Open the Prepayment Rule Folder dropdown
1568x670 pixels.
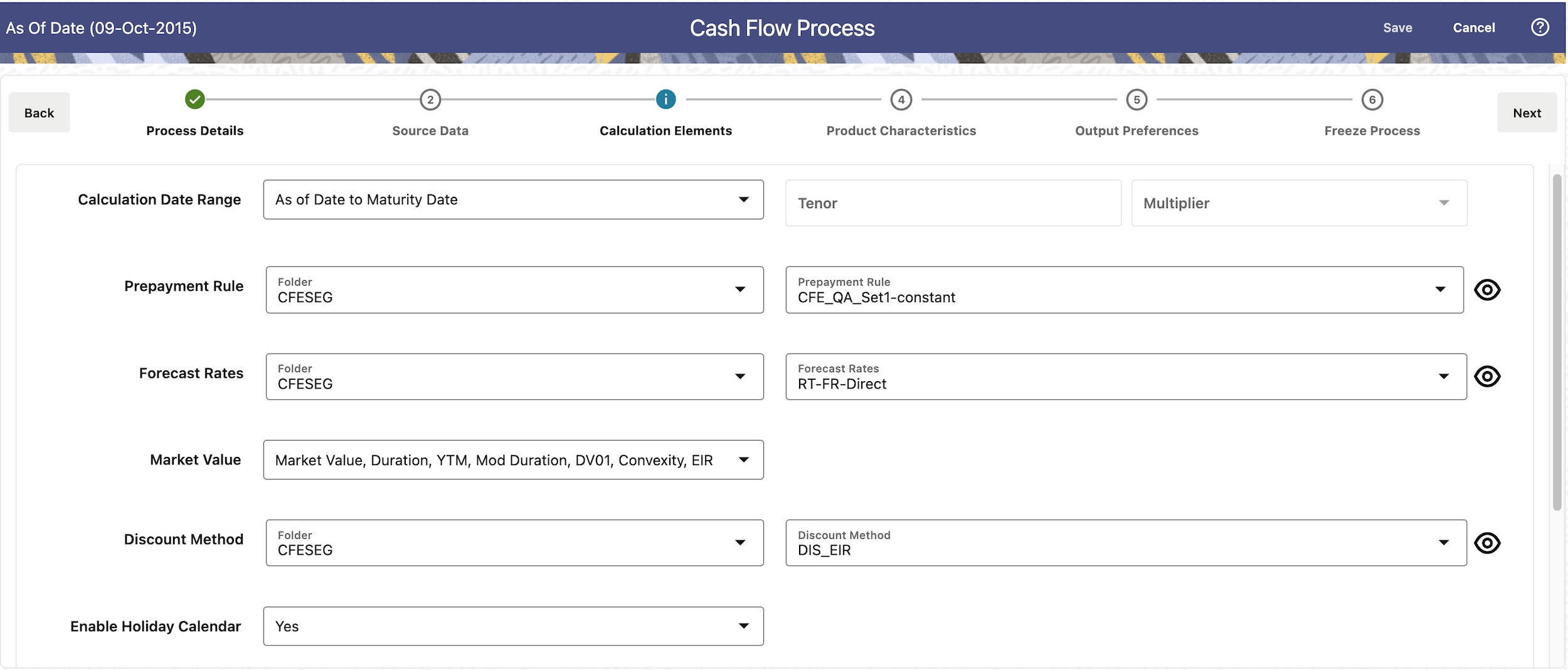(741, 290)
